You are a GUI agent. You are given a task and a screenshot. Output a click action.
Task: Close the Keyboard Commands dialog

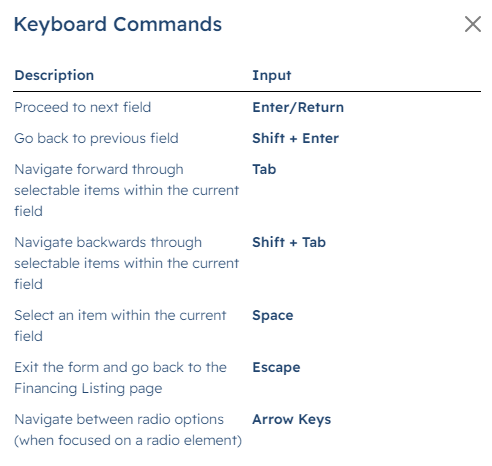(x=473, y=24)
